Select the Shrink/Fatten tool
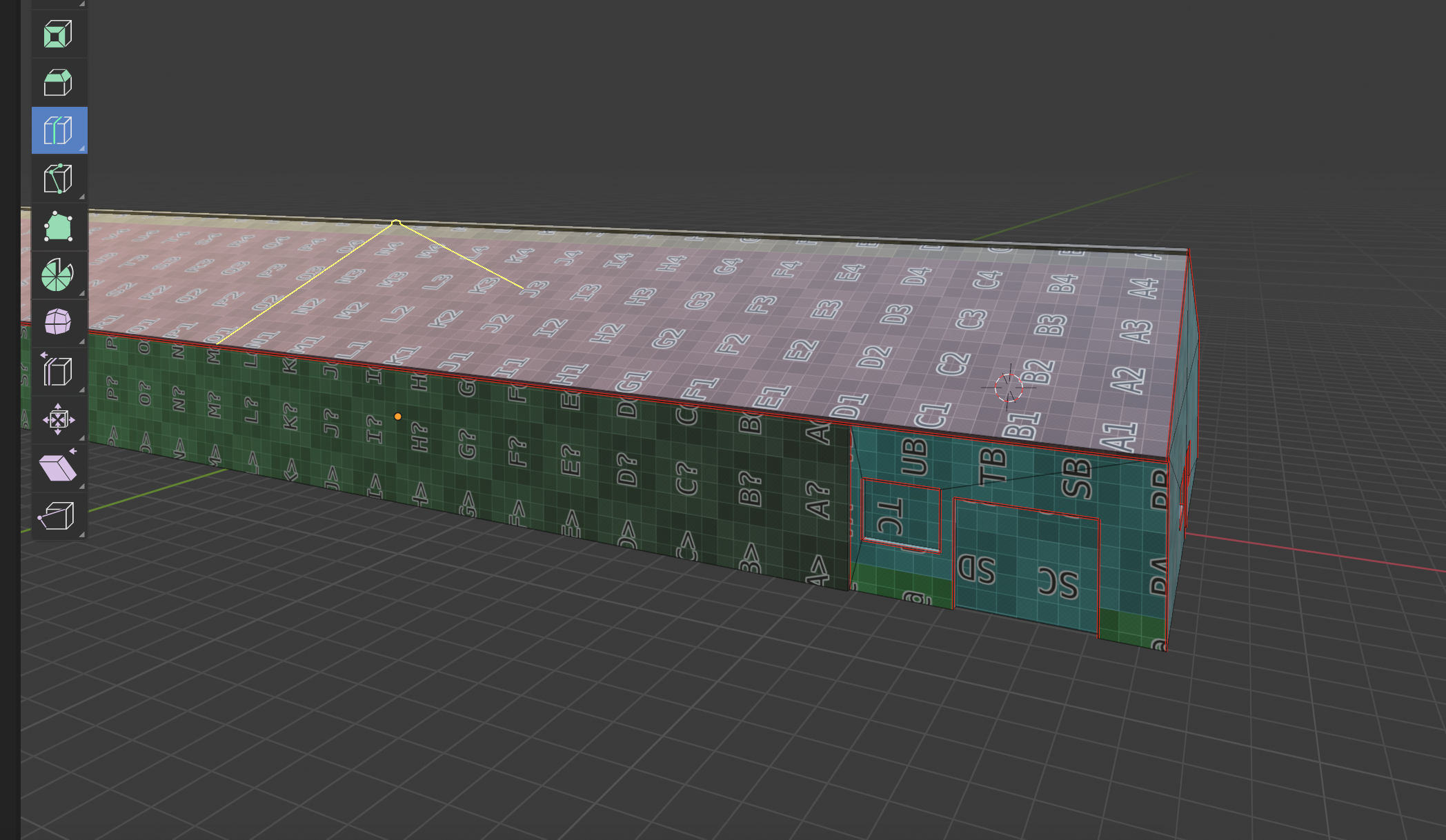Screen dimensions: 1446x840 click(x=59, y=419)
